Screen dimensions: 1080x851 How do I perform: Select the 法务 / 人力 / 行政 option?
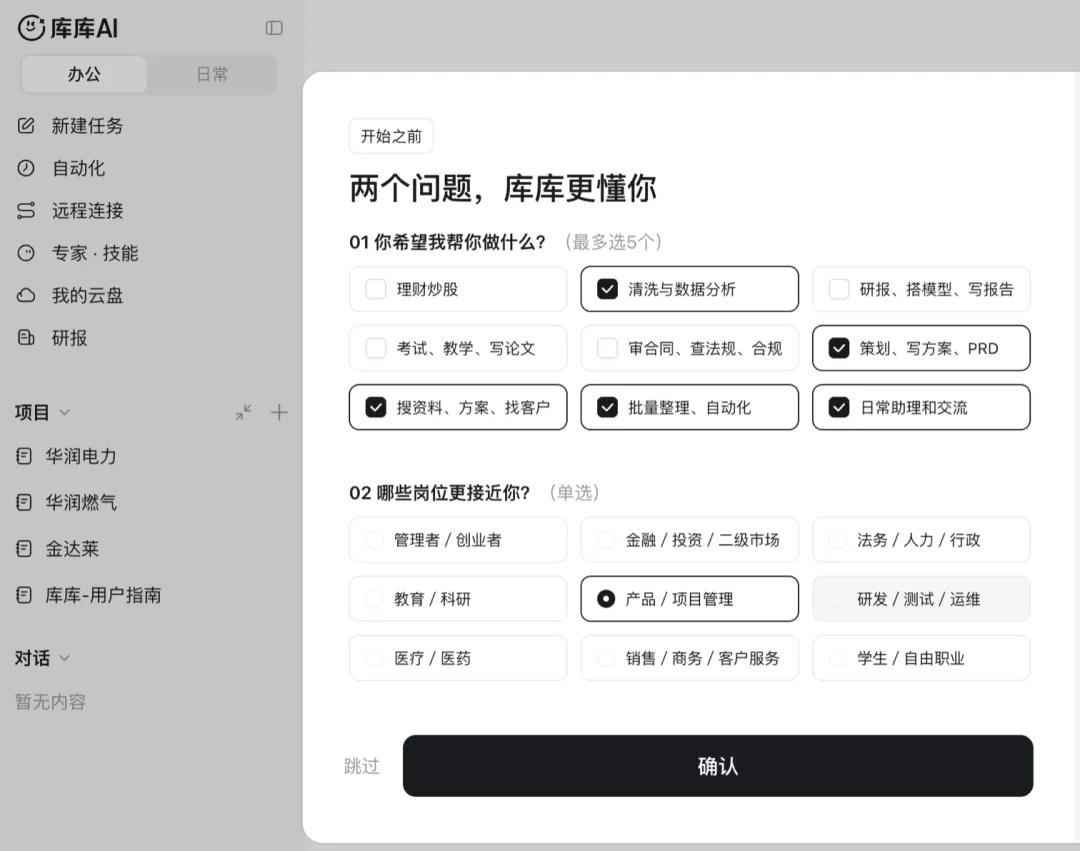click(921, 540)
